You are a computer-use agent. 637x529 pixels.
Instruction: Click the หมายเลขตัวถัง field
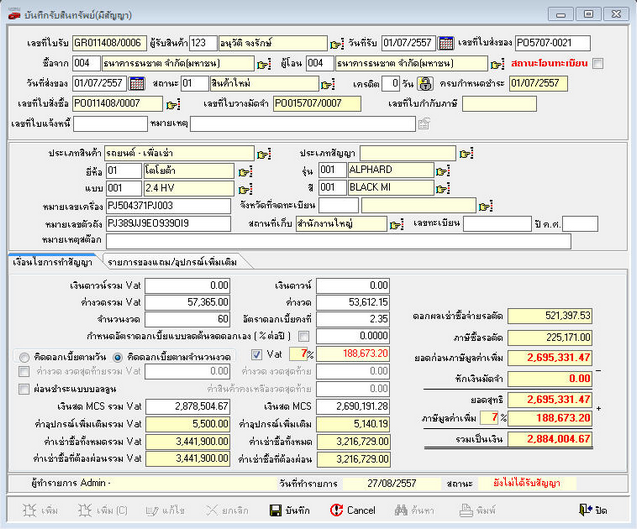168,224
